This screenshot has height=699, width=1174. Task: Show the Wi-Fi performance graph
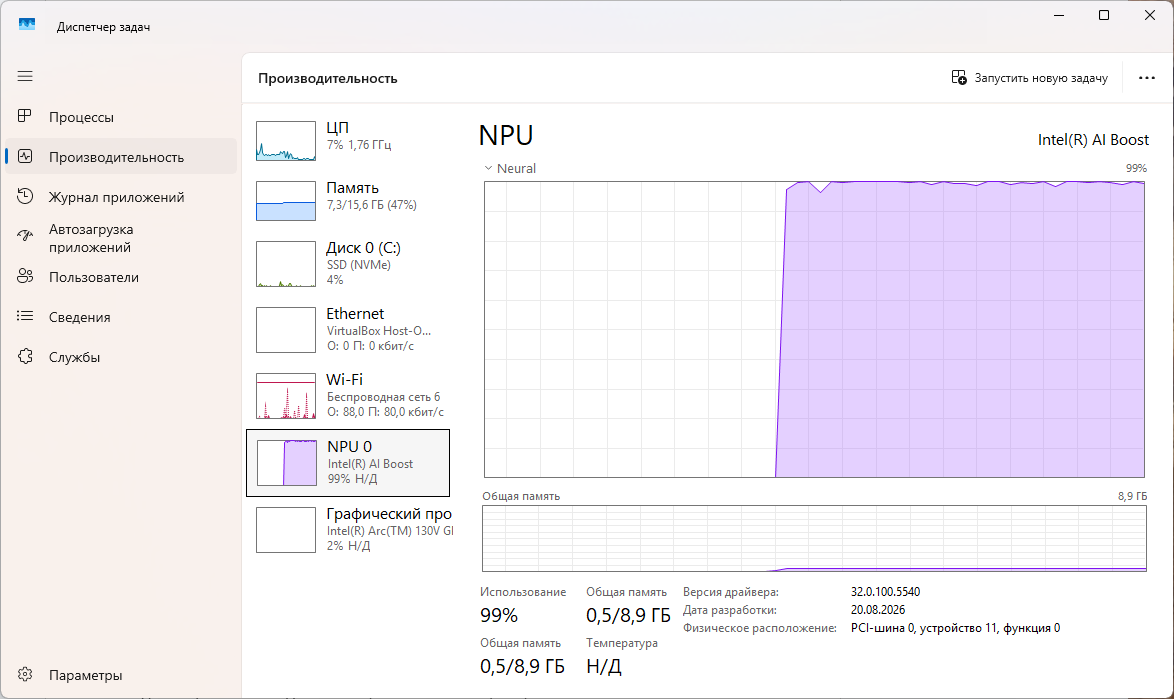(348, 395)
